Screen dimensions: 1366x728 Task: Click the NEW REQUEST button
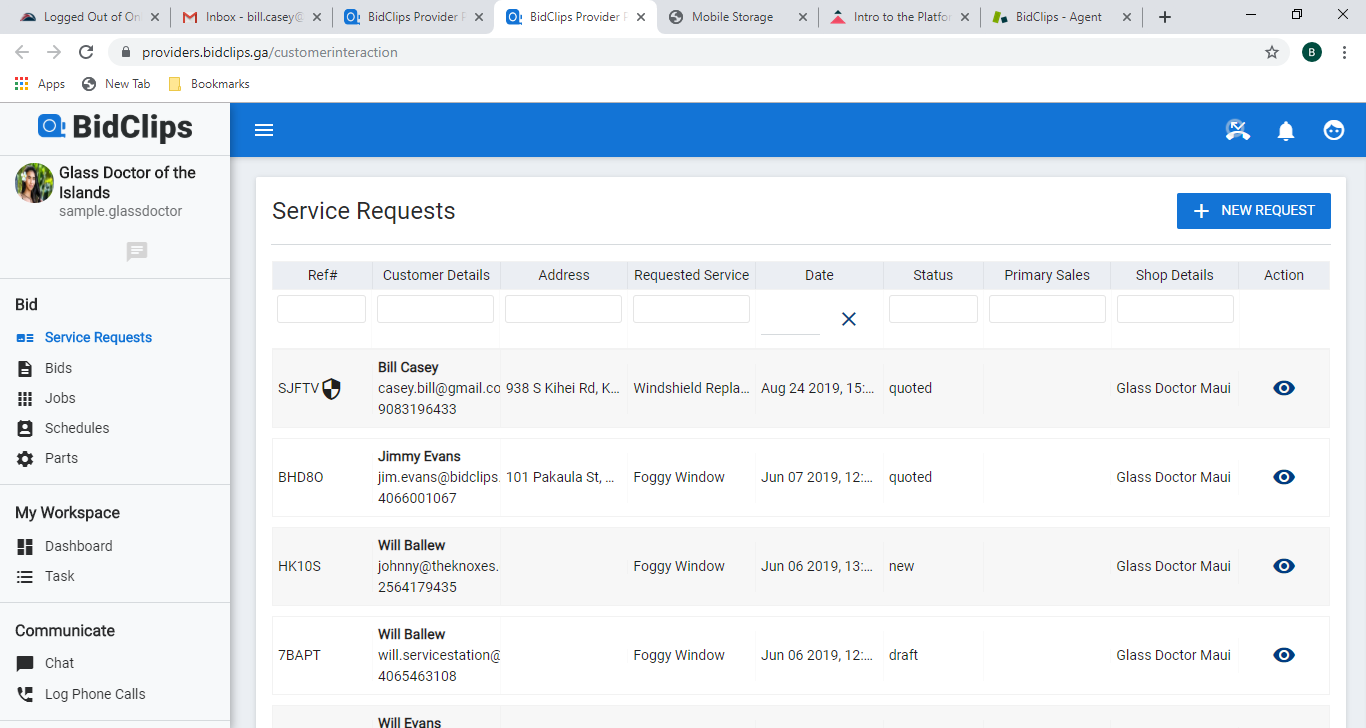pyautogui.click(x=1254, y=211)
